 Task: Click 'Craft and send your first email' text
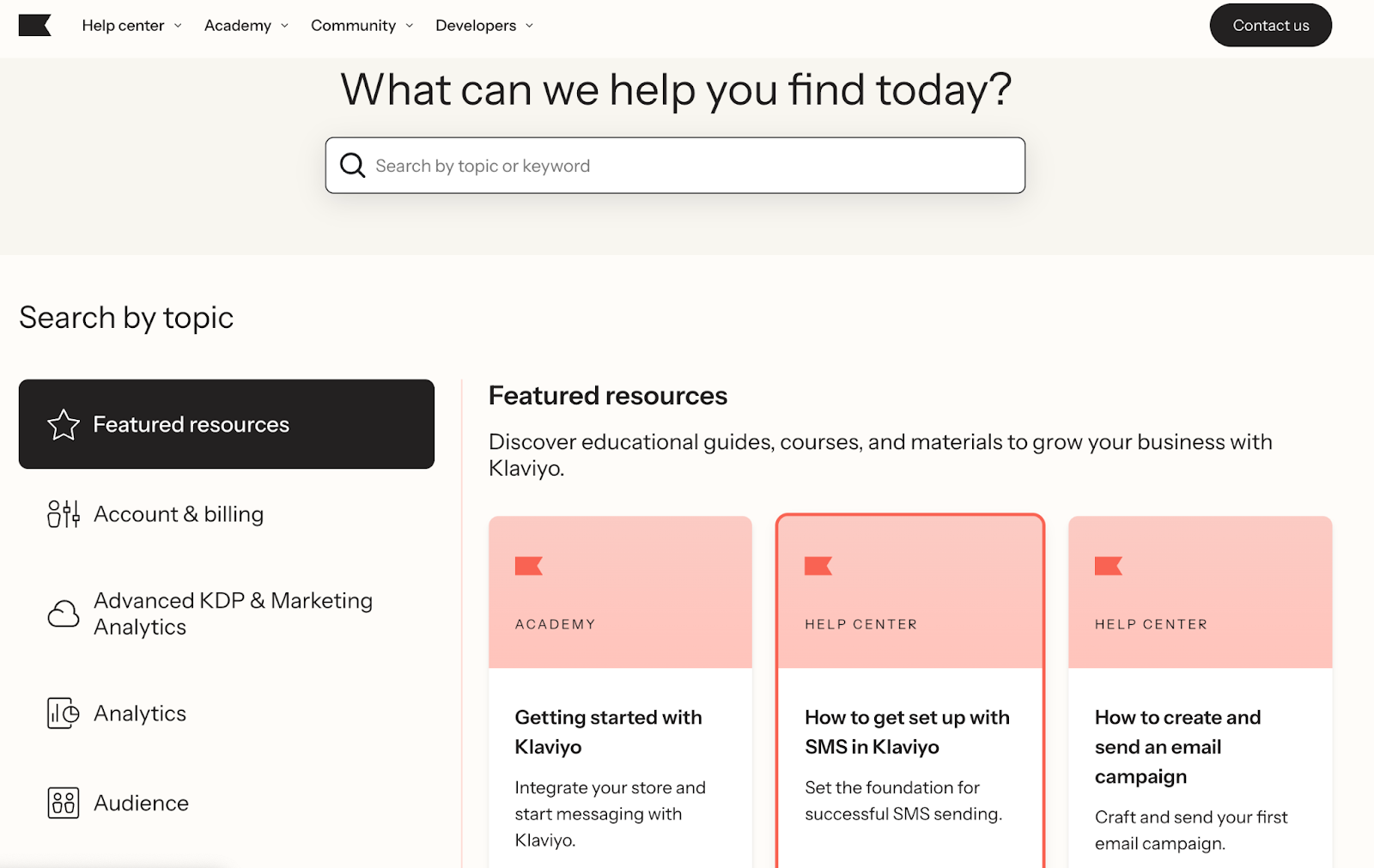pyautogui.click(x=1191, y=830)
